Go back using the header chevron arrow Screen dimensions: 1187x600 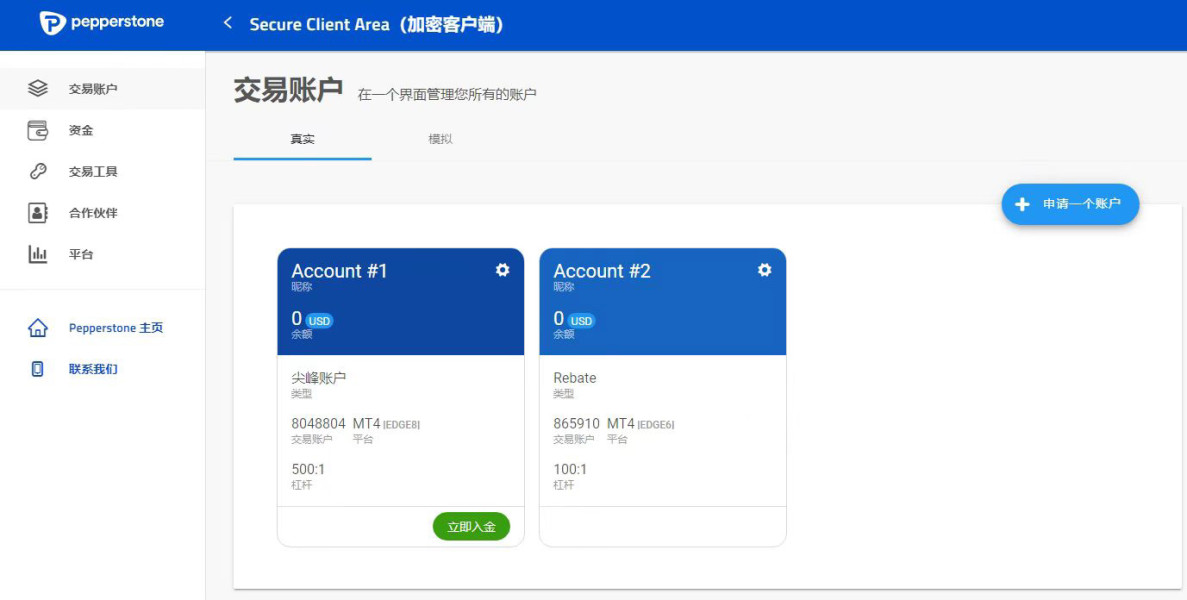pyautogui.click(x=228, y=23)
